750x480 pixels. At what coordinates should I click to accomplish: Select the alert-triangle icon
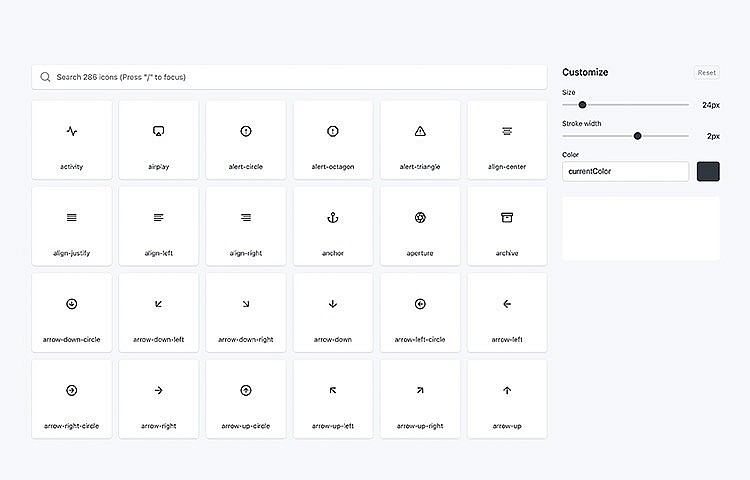click(x=420, y=140)
